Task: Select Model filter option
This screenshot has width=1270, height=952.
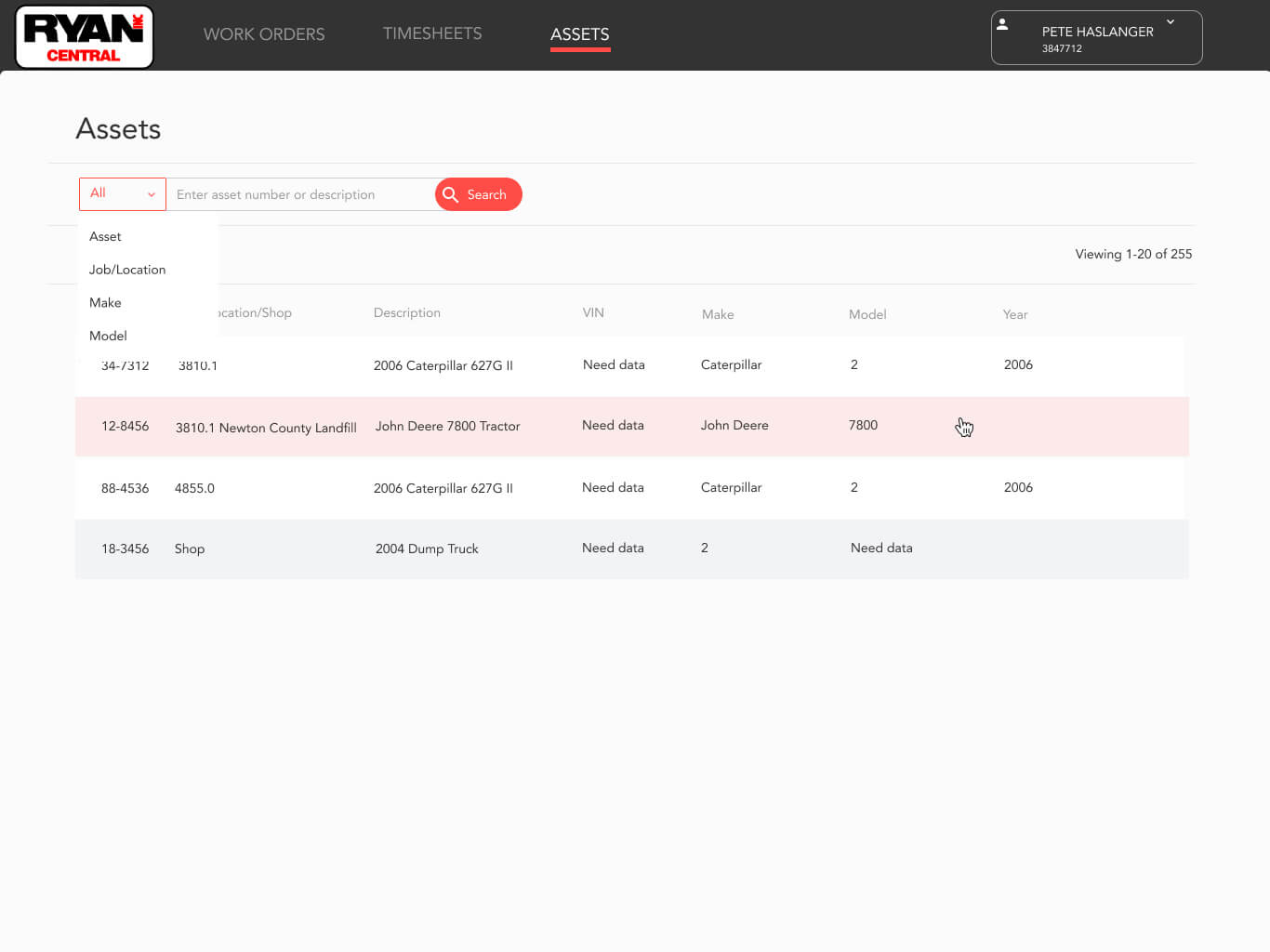Action: tap(108, 336)
